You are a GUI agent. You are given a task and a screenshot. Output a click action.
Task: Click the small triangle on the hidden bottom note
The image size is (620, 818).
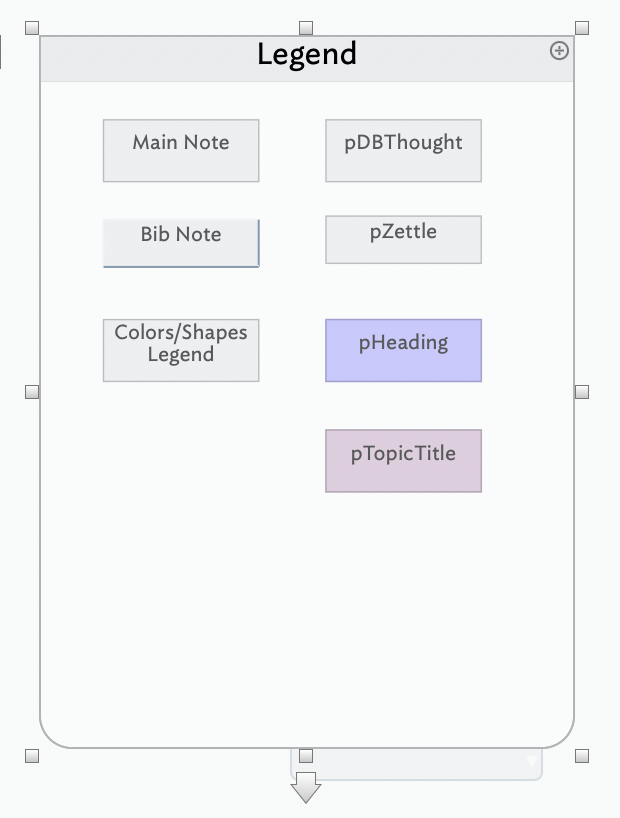[531, 762]
